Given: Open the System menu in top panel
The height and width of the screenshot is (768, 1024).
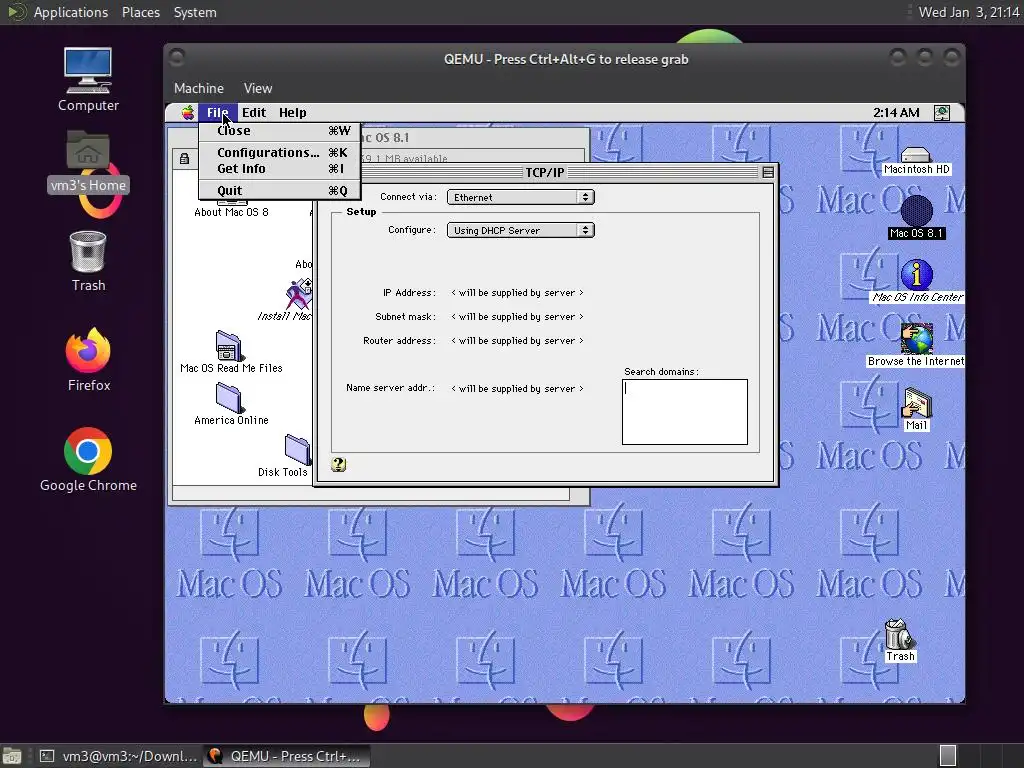Looking at the screenshot, I should [195, 12].
